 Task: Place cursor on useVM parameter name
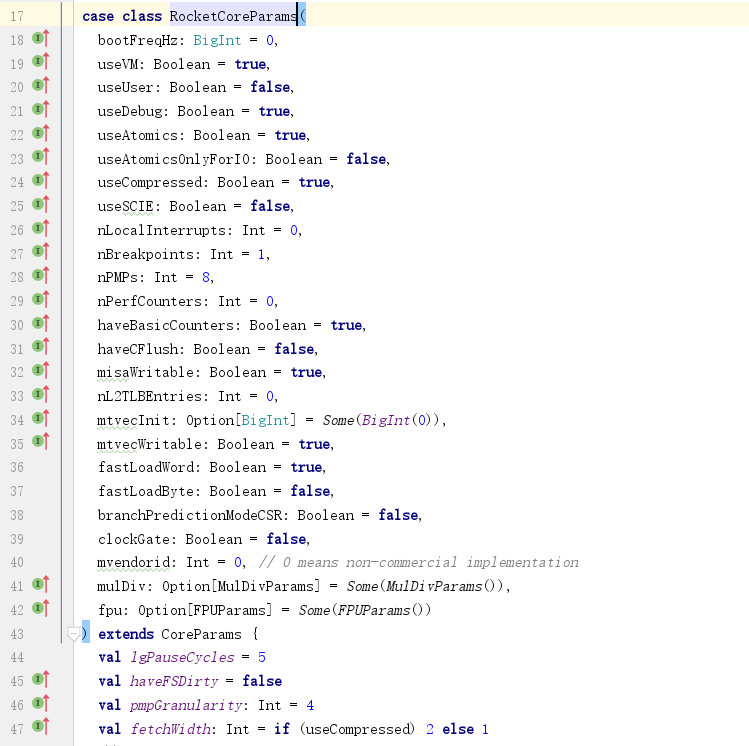click(117, 64)
